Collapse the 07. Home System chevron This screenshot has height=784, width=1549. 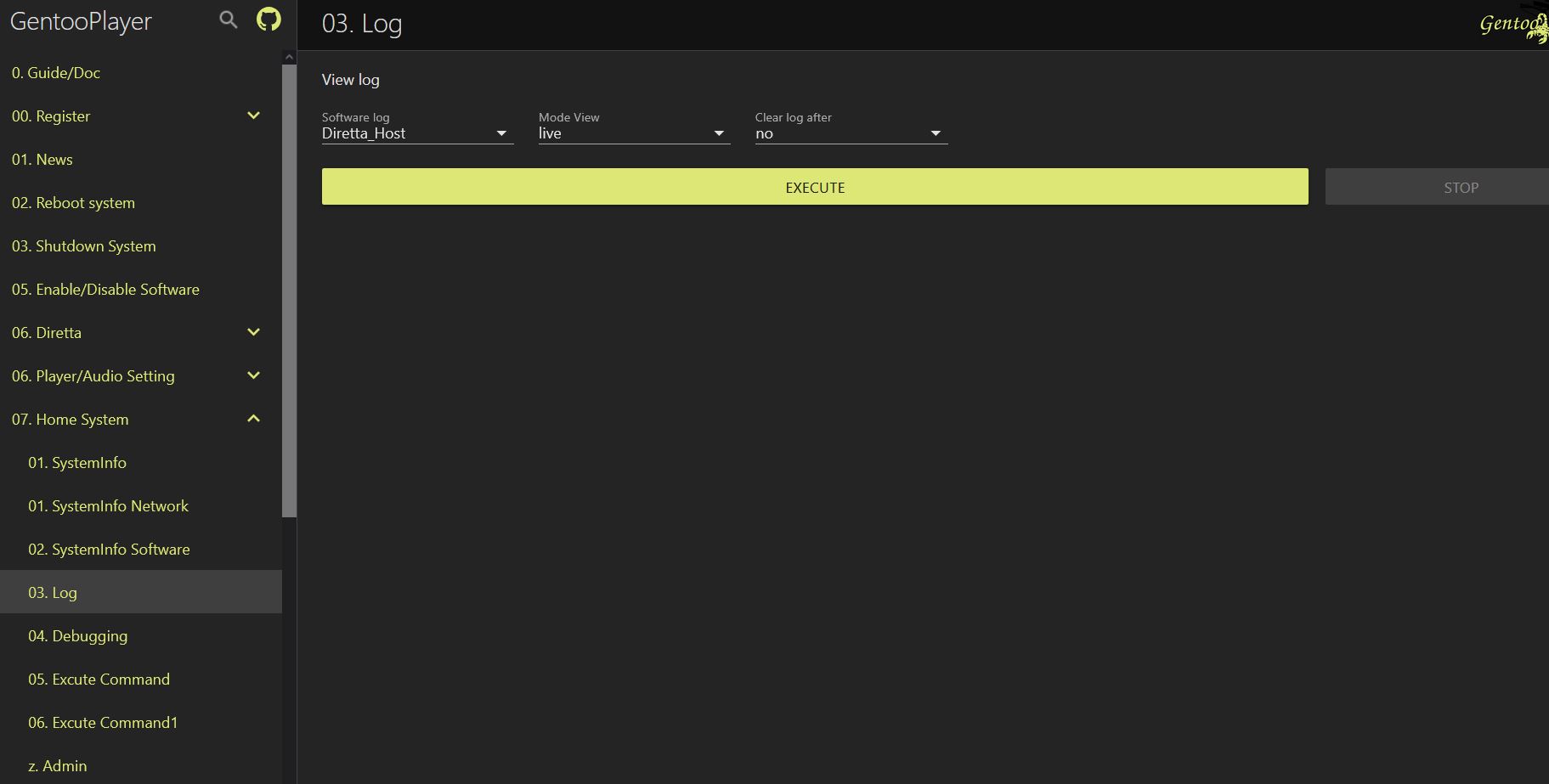point(253,419)
